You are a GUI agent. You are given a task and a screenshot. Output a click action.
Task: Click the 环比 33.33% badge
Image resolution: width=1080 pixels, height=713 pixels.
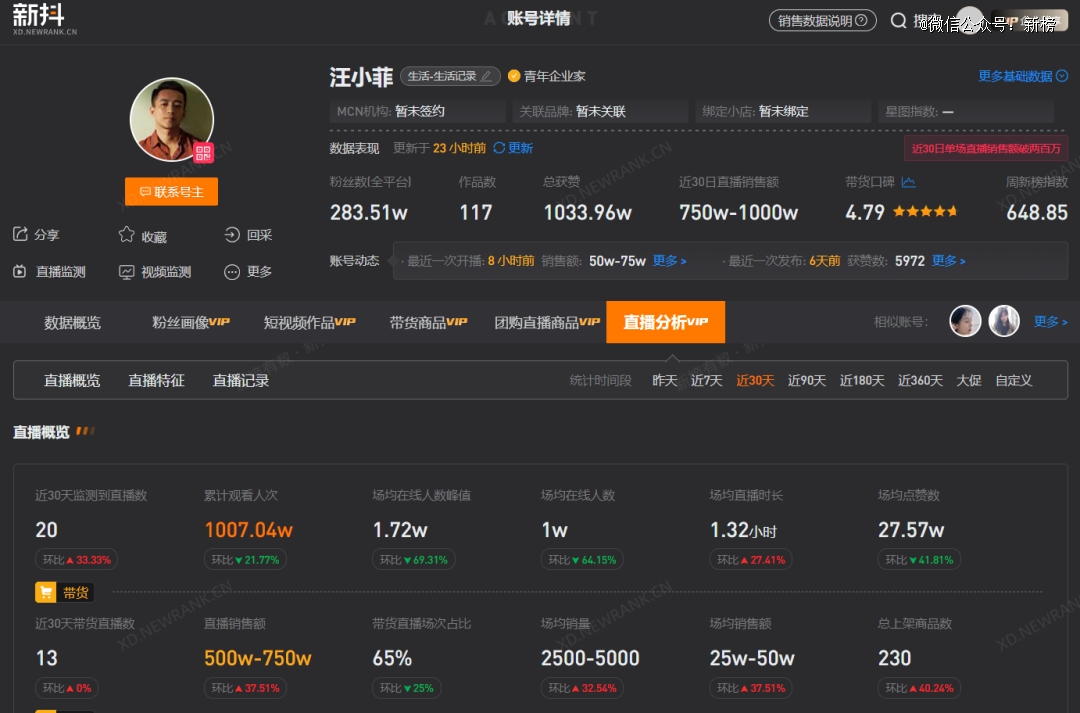76,560
